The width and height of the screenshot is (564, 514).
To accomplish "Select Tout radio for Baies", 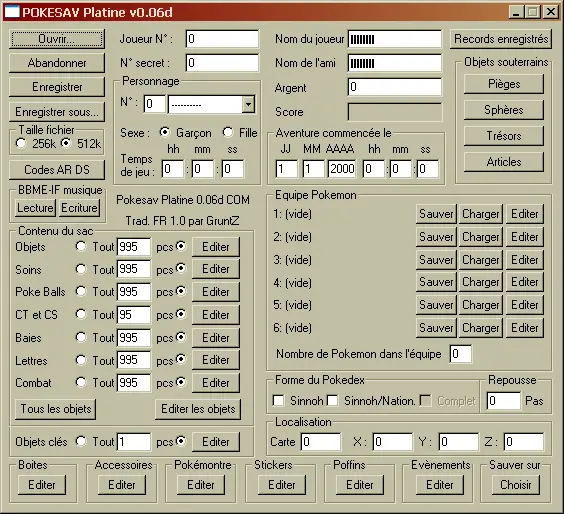I will [x=81, y=337].
